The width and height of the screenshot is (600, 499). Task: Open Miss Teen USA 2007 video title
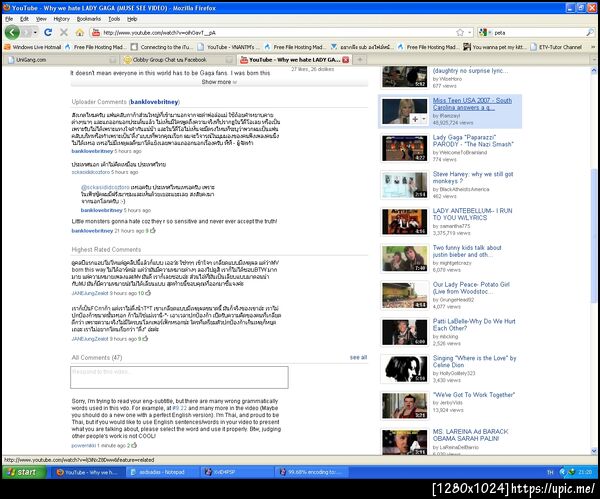472,104
